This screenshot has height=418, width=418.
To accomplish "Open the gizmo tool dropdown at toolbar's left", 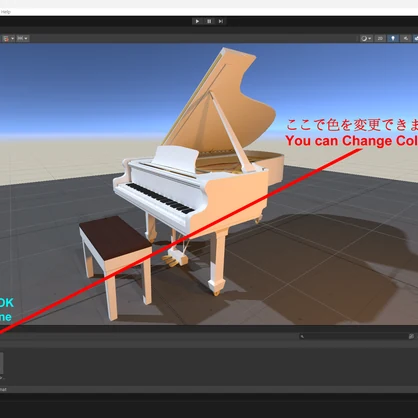I will point(8,38).
